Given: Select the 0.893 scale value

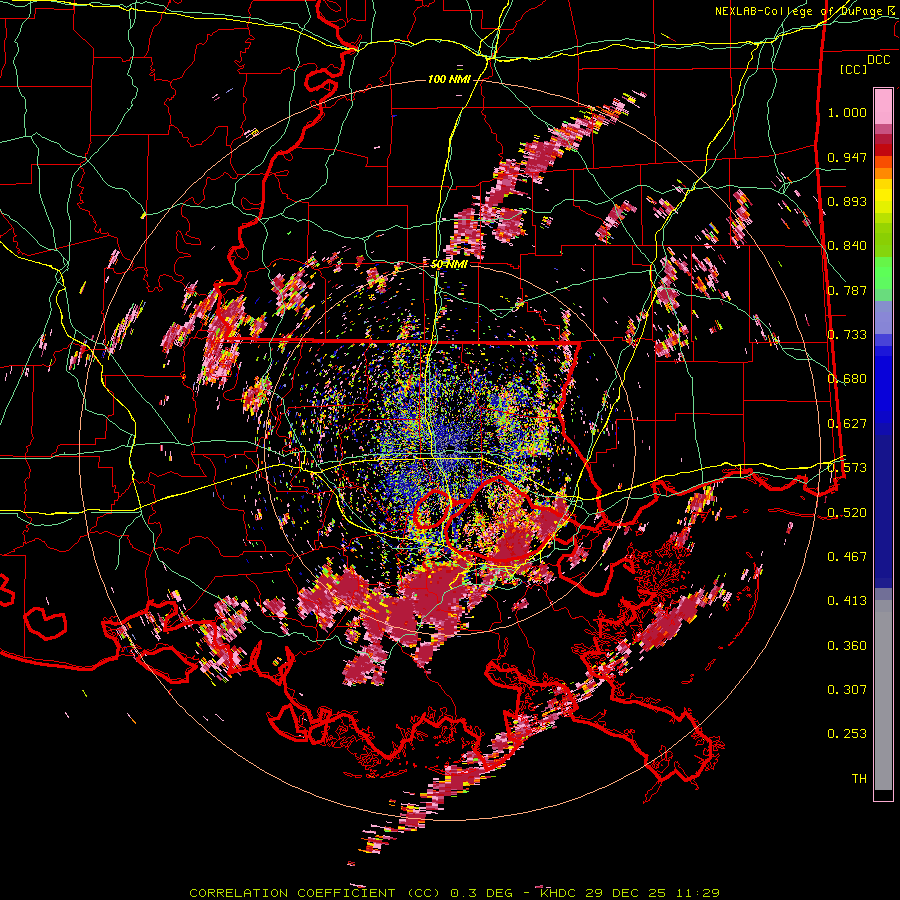Looking at the screenshot, I should point(847,201).
